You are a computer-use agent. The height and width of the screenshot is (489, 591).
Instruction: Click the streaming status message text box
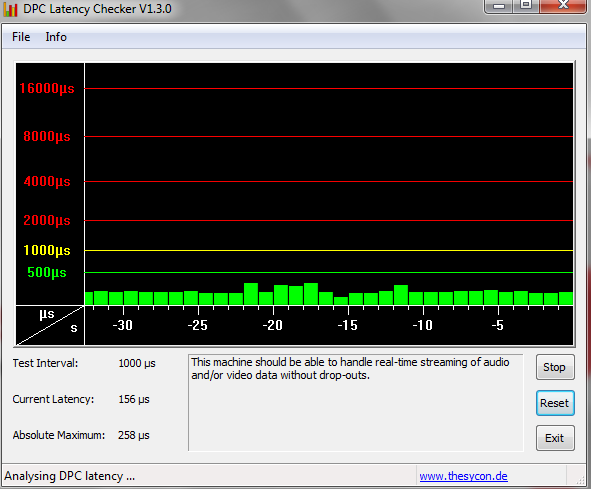click(x=355, y=402)
